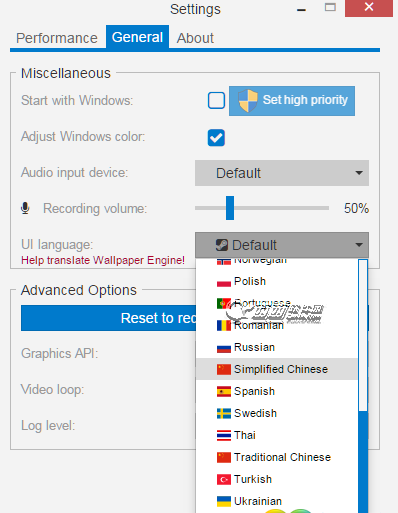398x513 pixels.
Task: Click the shield icon on Set high priority
Action: tap(248, 100)
